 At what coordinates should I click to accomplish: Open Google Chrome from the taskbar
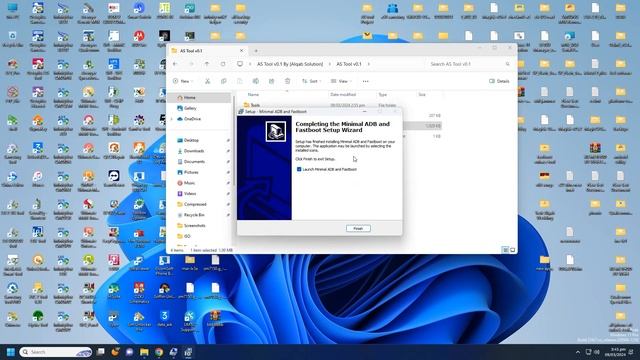(159, 352)
